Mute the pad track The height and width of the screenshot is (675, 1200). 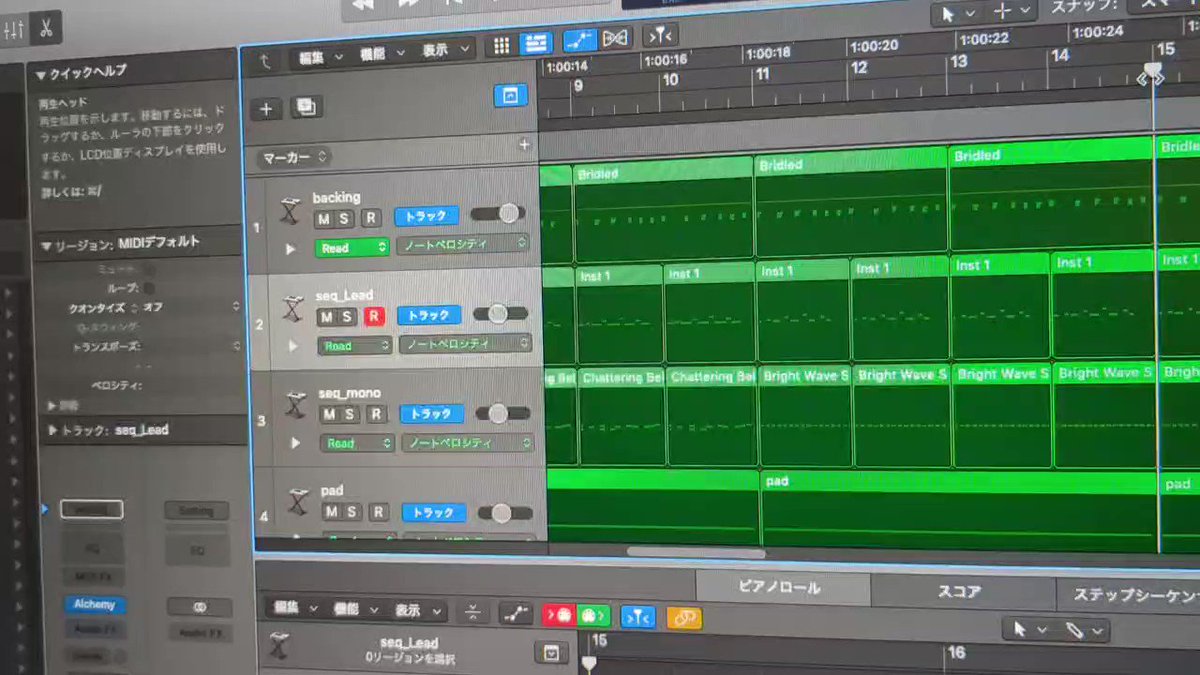[x=330, y=512]
